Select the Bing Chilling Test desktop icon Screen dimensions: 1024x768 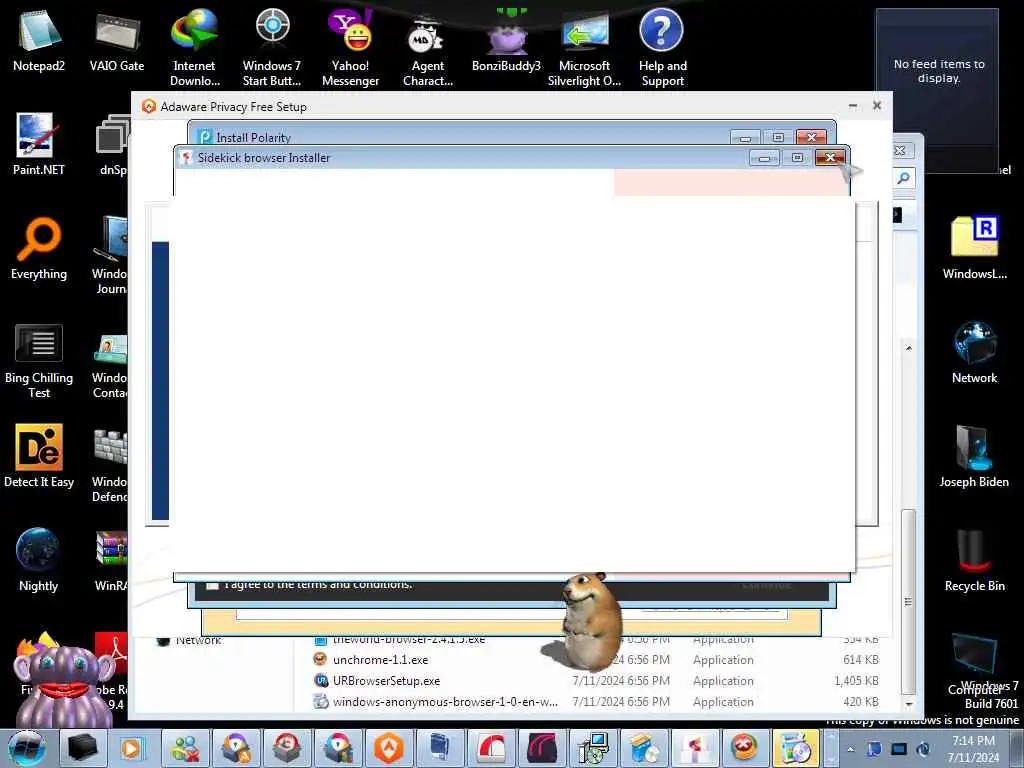point(39,360)
